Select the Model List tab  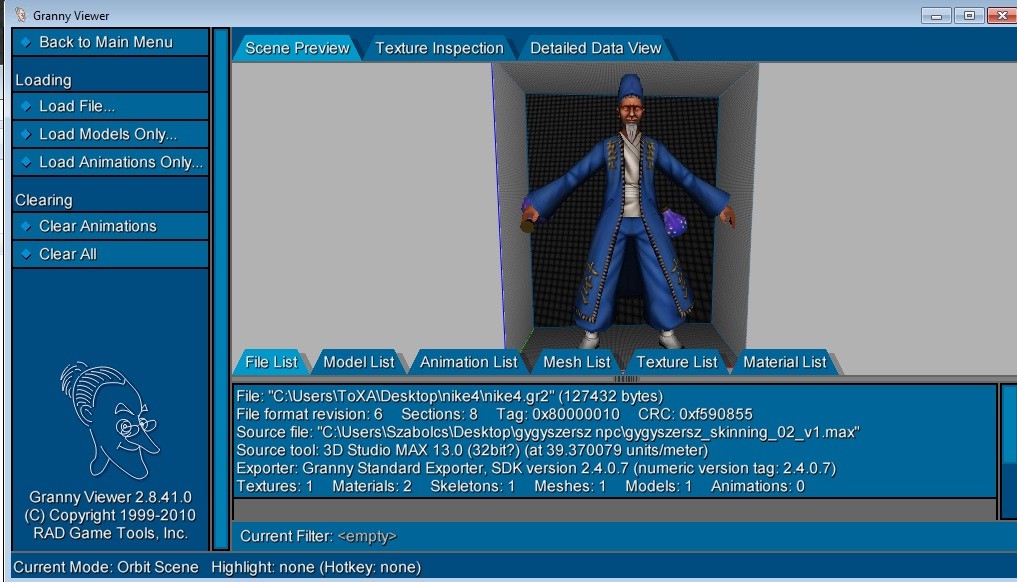359,362
